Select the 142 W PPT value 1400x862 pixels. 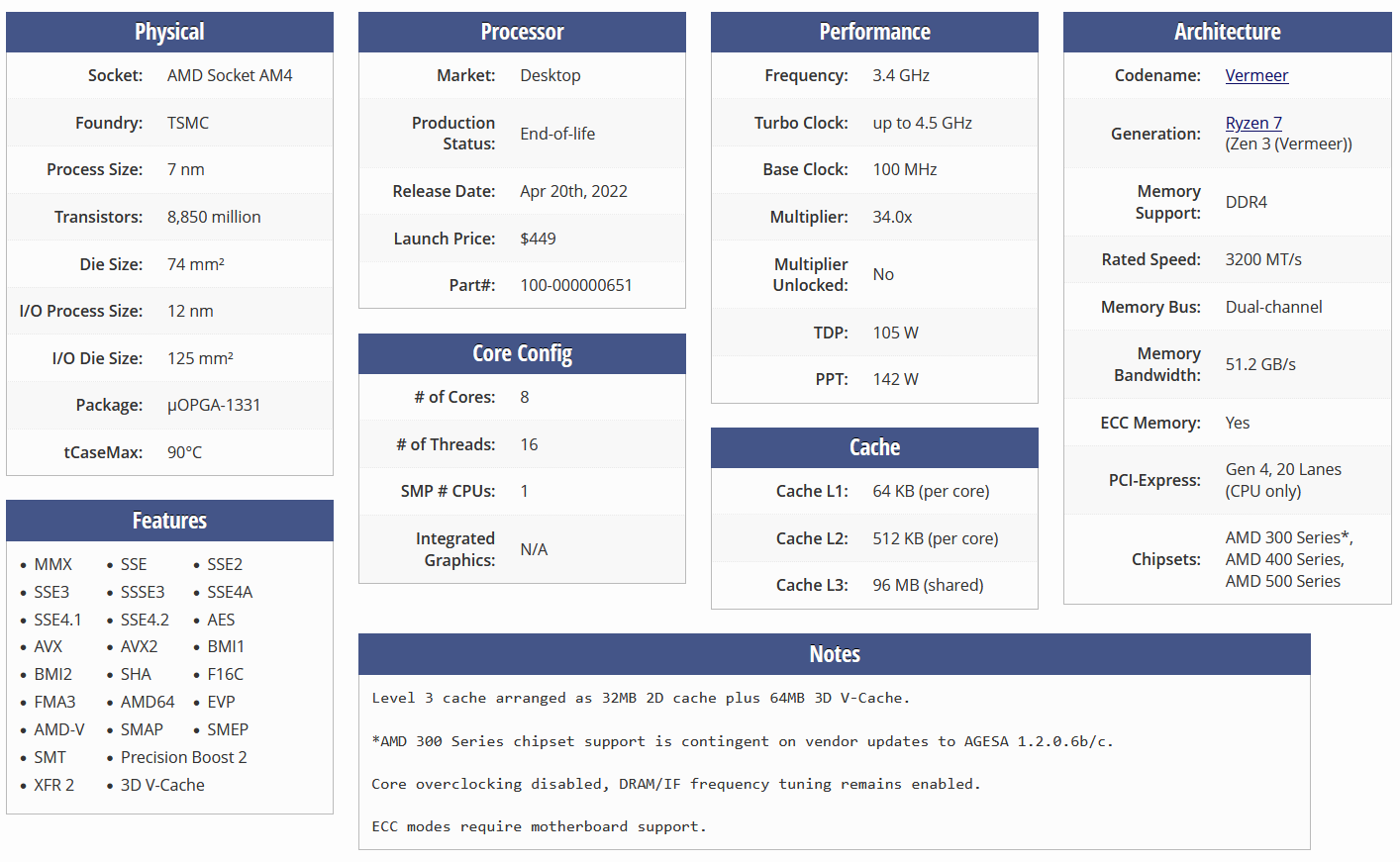tap(895, 379)
